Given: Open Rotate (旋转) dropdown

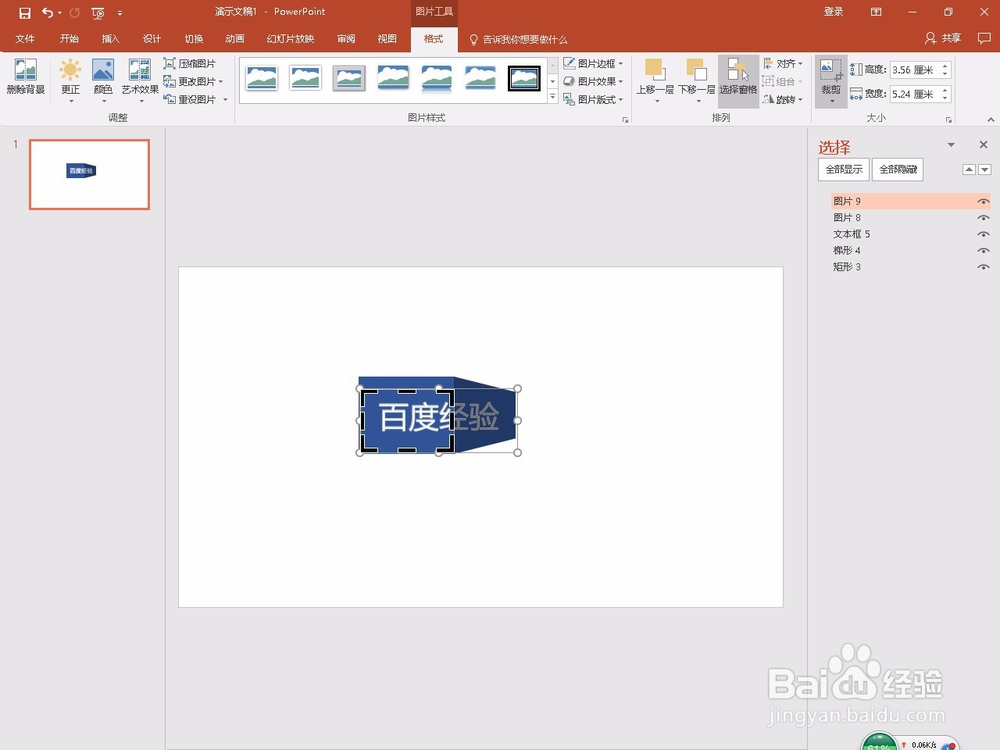Looking at the screenshot, I should 783,99.
